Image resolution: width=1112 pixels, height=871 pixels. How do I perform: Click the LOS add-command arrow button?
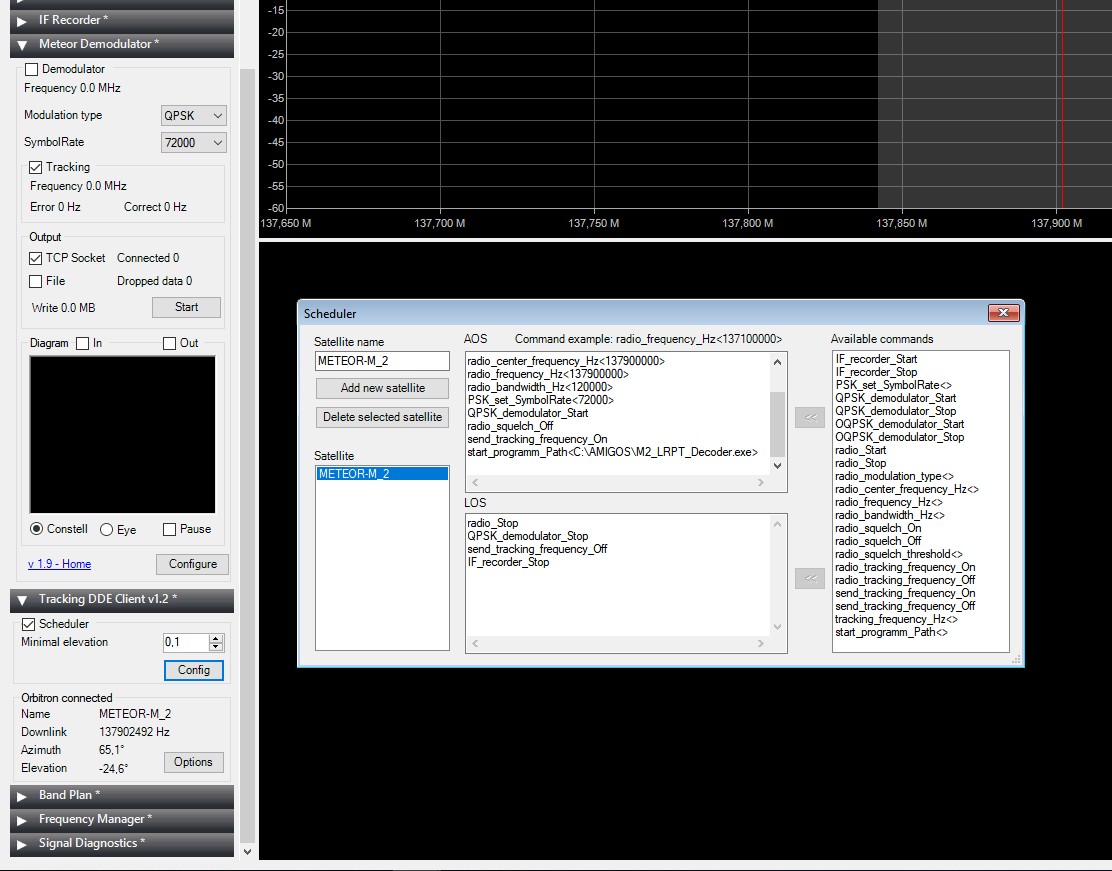809,577
